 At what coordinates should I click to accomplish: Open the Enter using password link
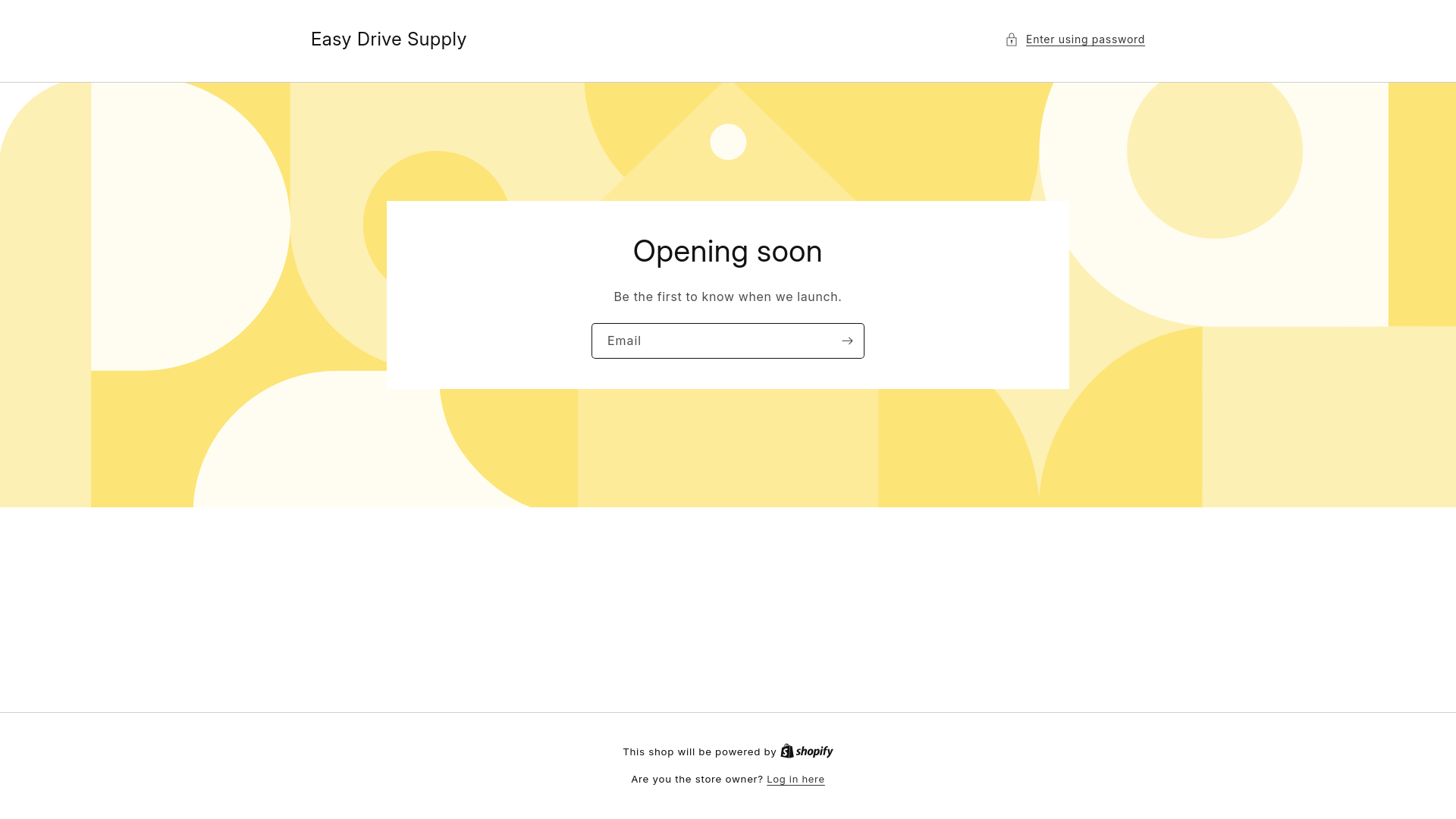coord(1085,39)
